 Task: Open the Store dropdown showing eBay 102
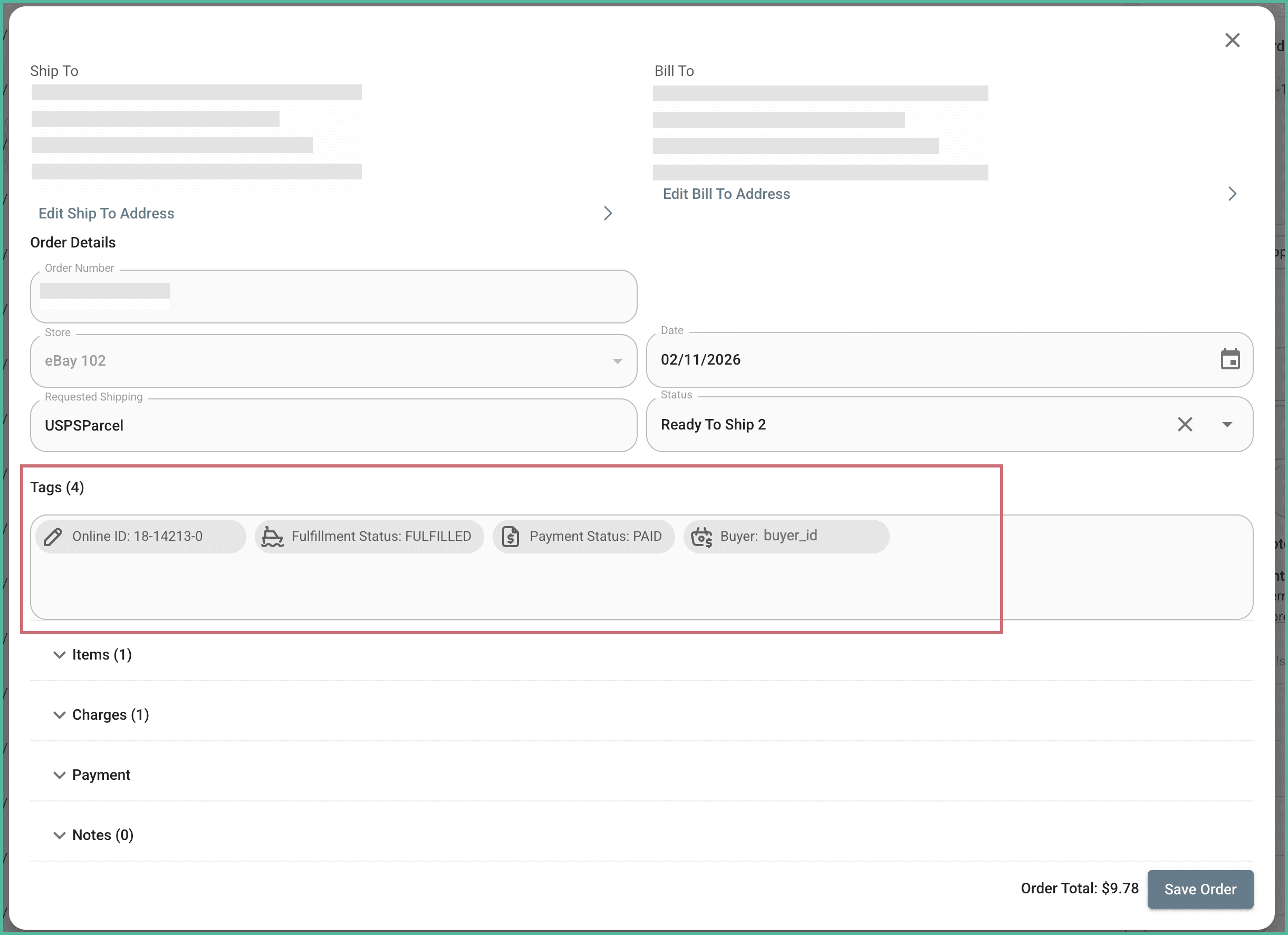(x=618, y=361)
